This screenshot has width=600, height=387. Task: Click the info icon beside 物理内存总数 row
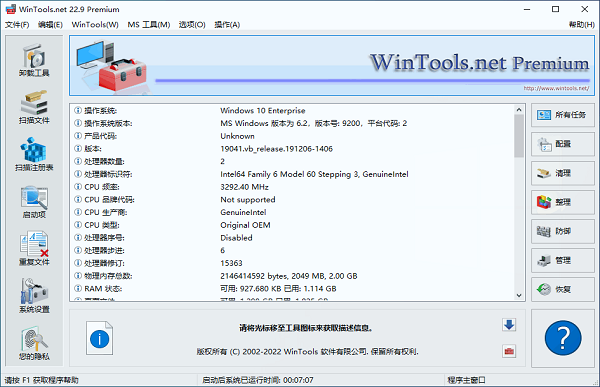pos(78,276)
